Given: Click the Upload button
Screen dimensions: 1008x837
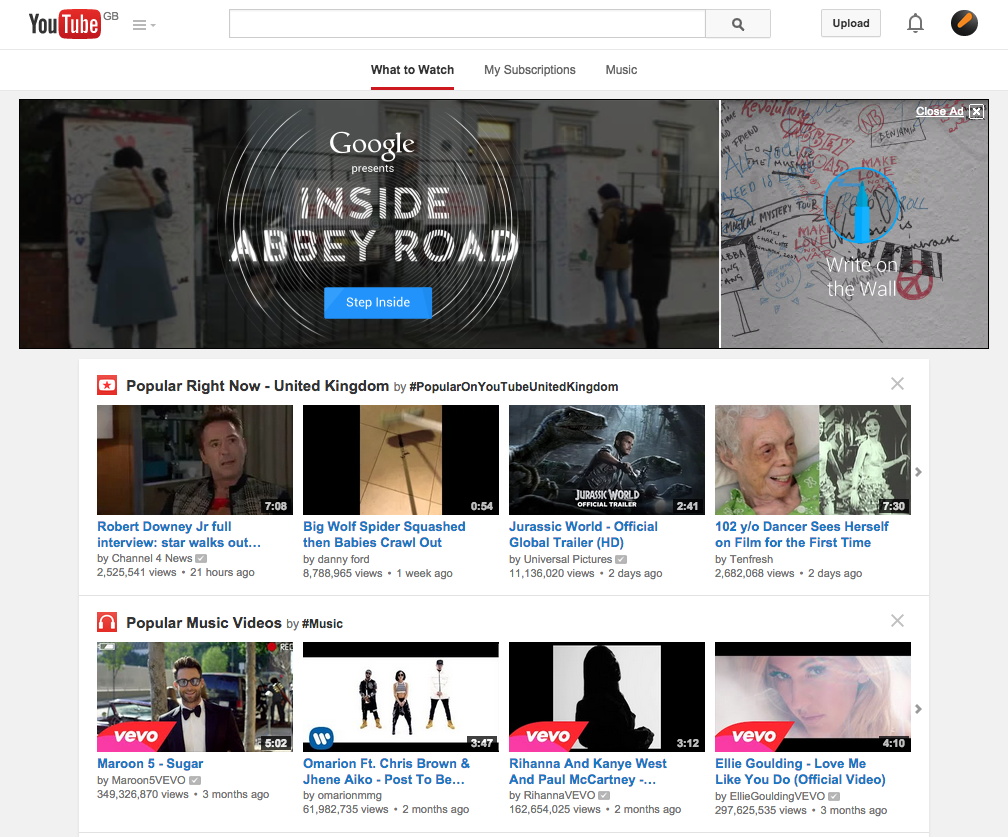Looking at the screenshot, I should 851,24.
